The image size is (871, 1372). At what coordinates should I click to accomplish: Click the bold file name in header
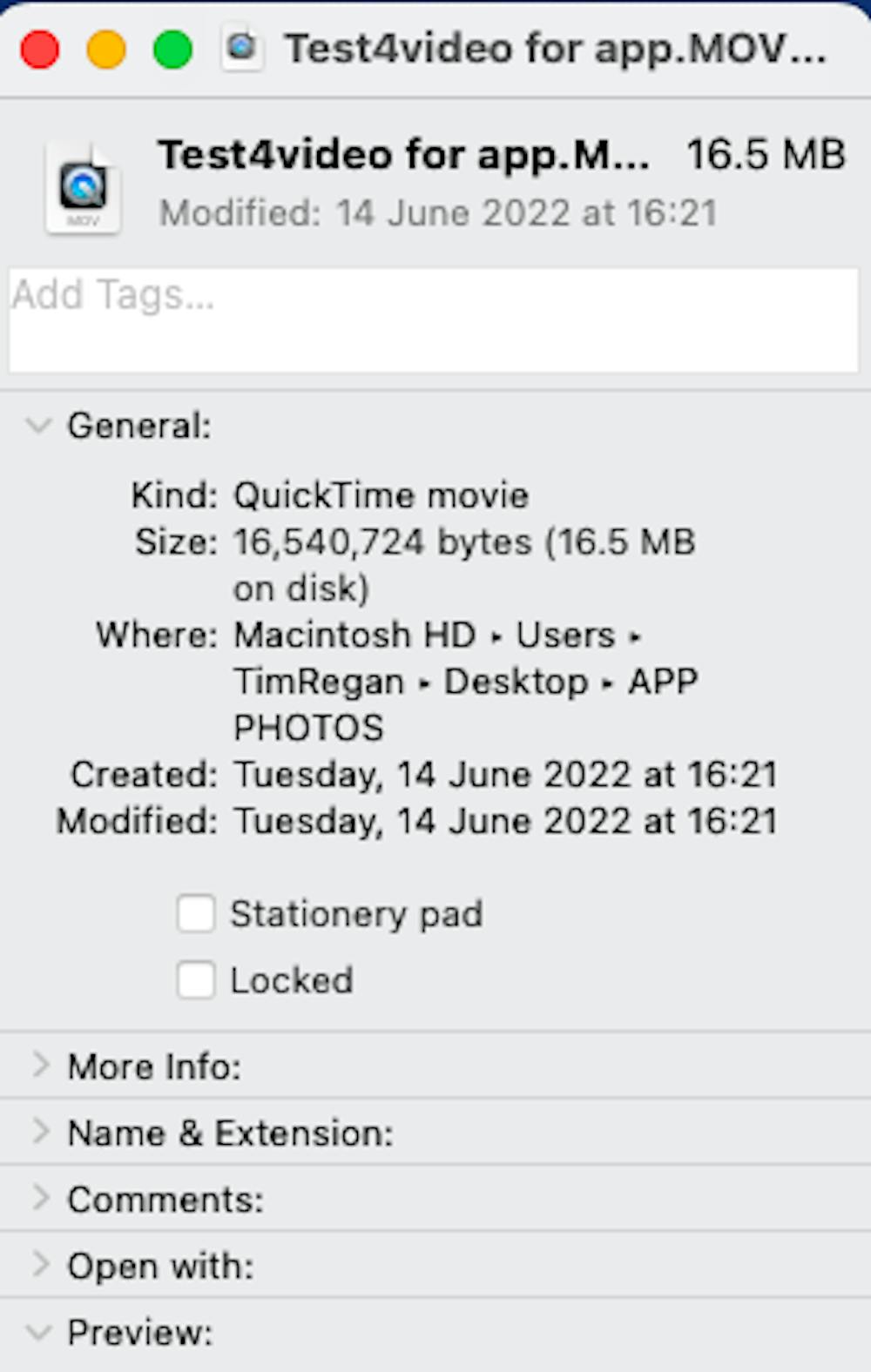pos(402,155)
